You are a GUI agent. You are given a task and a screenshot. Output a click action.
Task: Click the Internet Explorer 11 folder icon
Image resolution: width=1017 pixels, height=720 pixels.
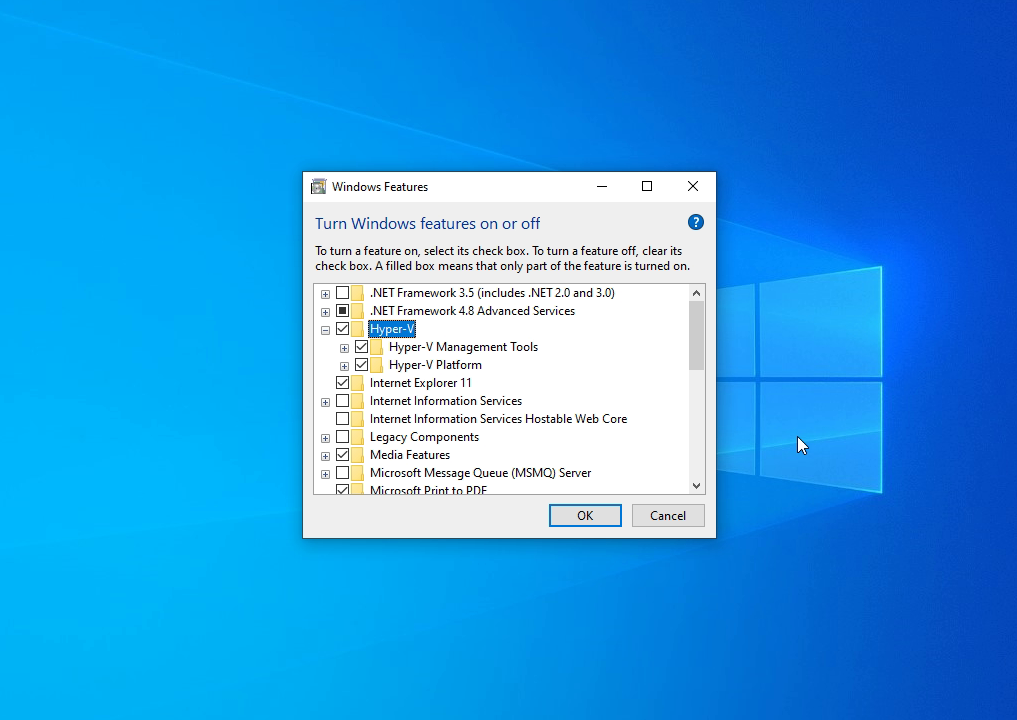pyautogui.click(x=357, y=383)
